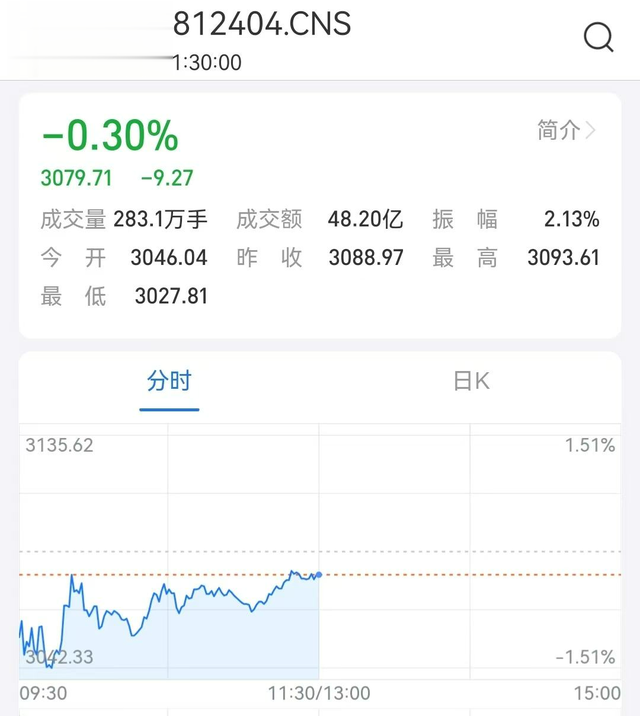This screenshot has height=716, width=640.
Task: Open the search magnifier icon
Action: [598, 37]
